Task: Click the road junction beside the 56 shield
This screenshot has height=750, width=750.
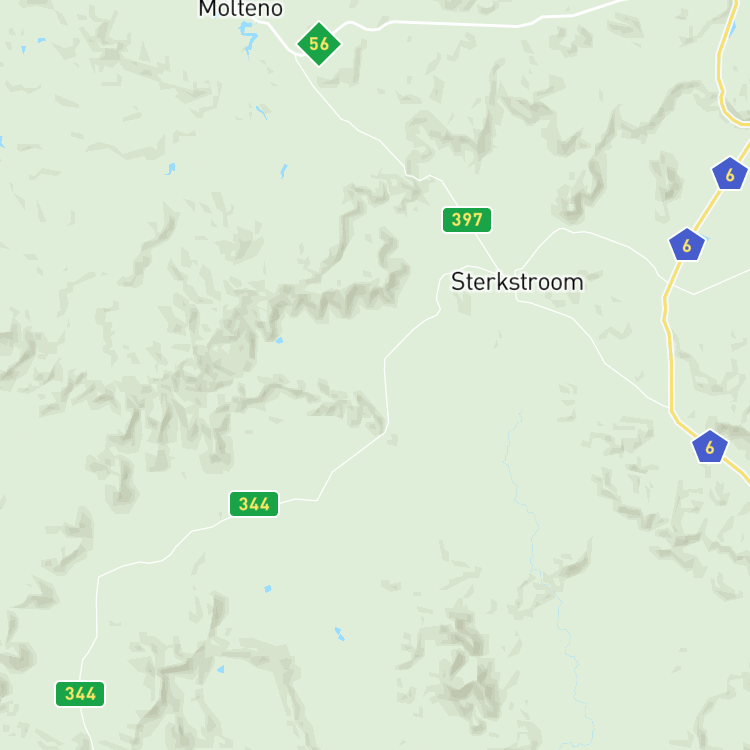Action: 296,55
